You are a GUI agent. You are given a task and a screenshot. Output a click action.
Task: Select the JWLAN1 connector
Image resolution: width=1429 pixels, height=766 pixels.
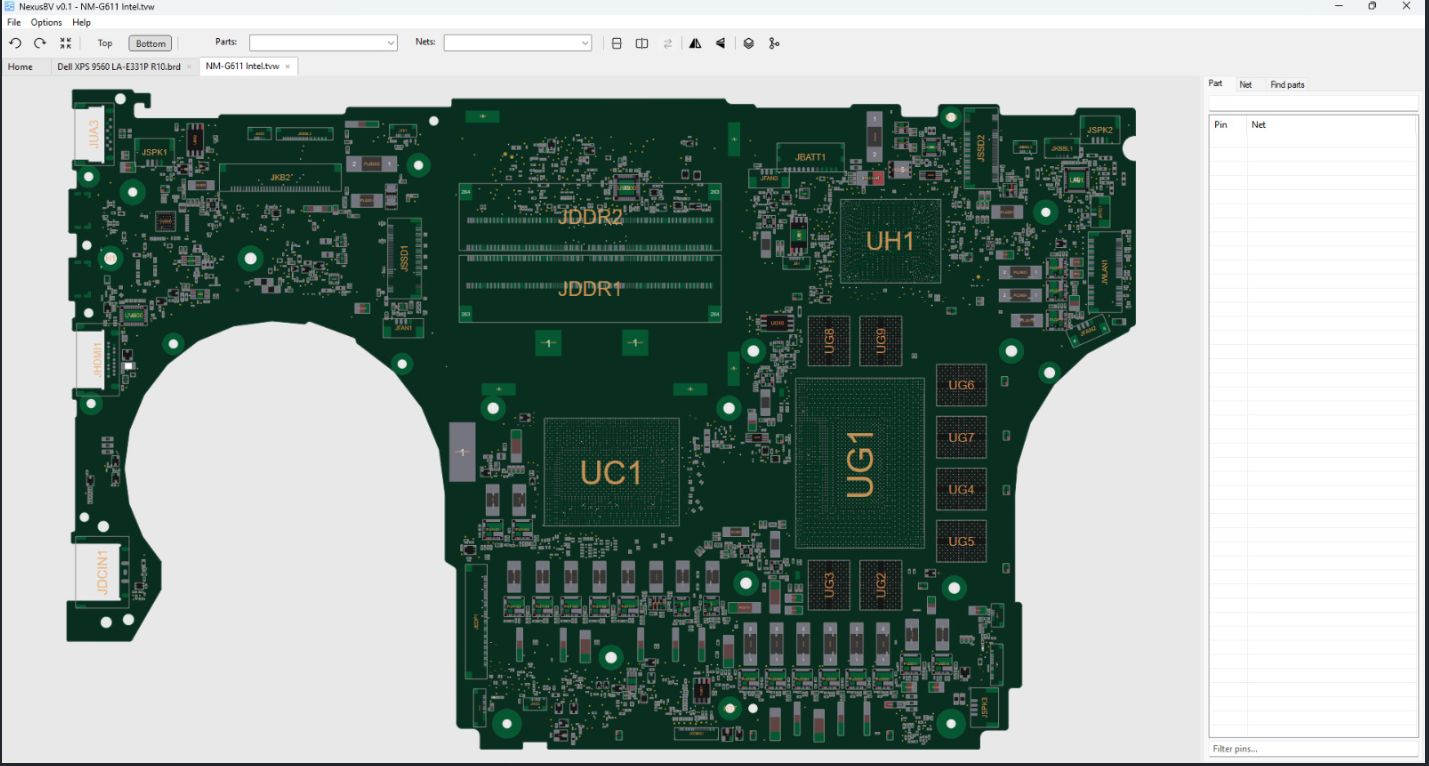pos(1105,271)
